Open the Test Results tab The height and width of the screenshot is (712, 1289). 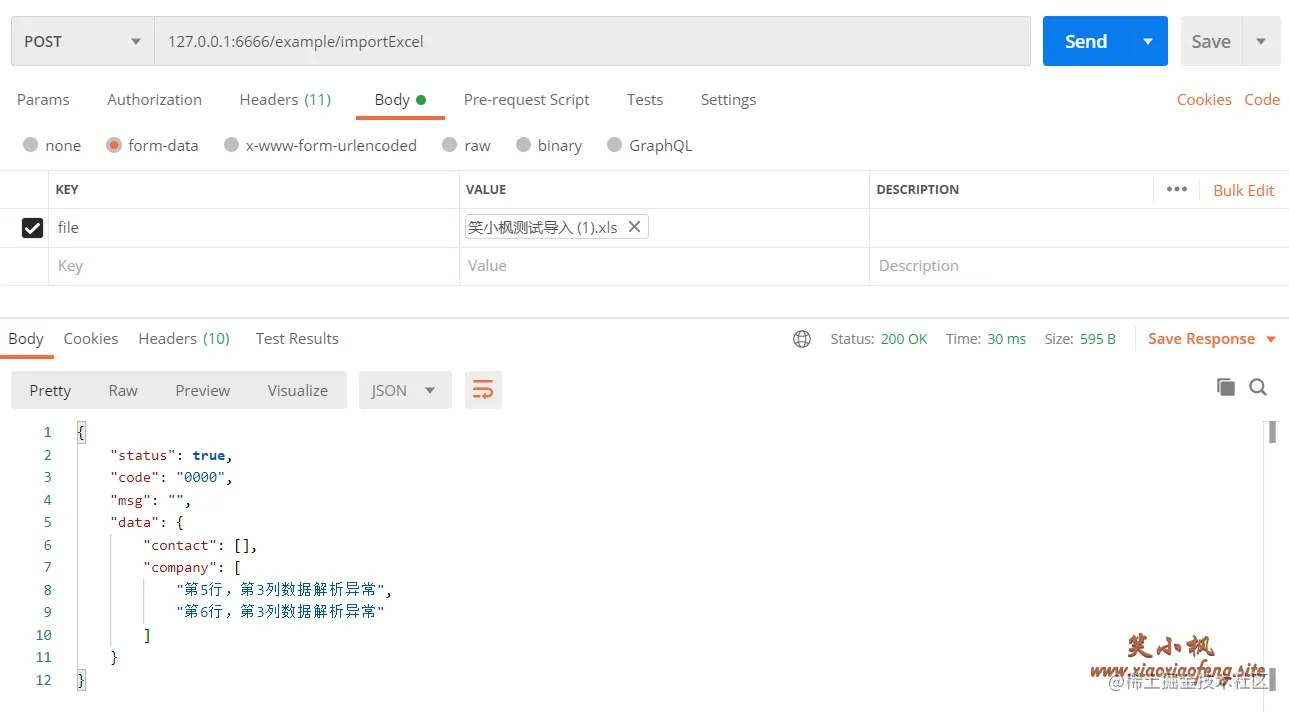(x=297, y=339)
